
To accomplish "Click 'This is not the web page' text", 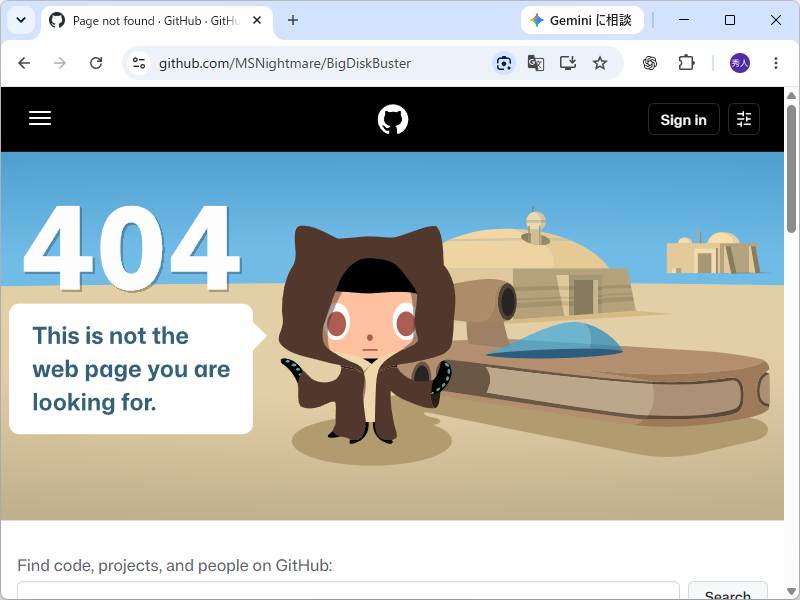I will coord(131,369).
